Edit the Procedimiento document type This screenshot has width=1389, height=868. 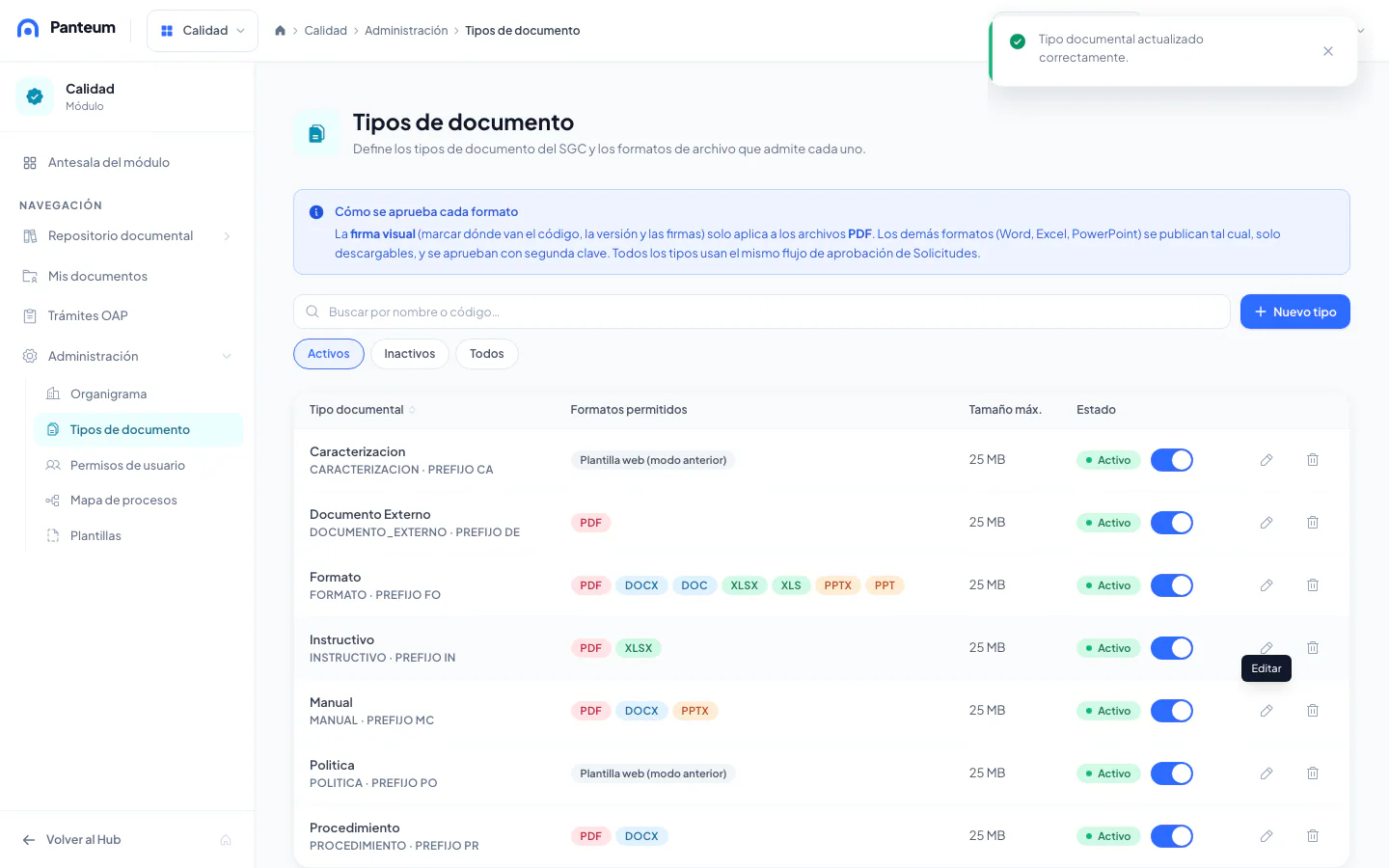1266,836
